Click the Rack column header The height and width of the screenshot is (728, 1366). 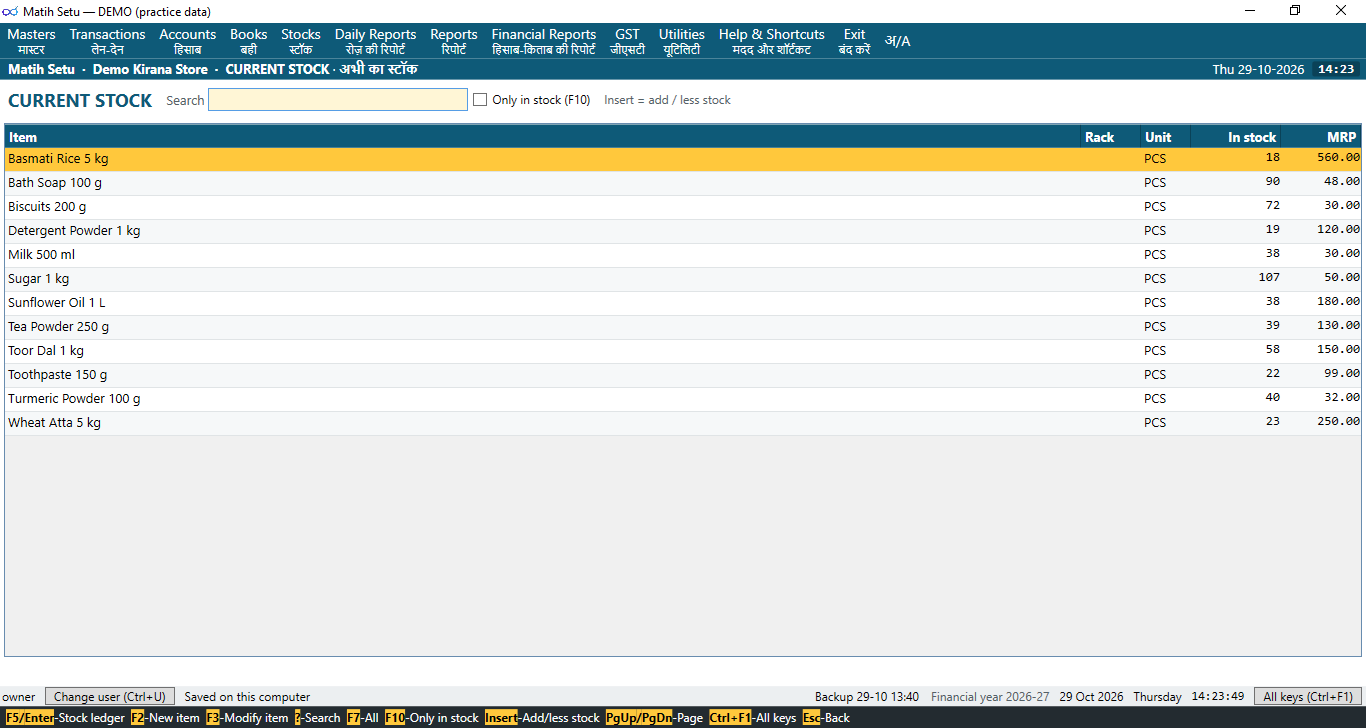pyautogui.click(x=1110, y=137)
